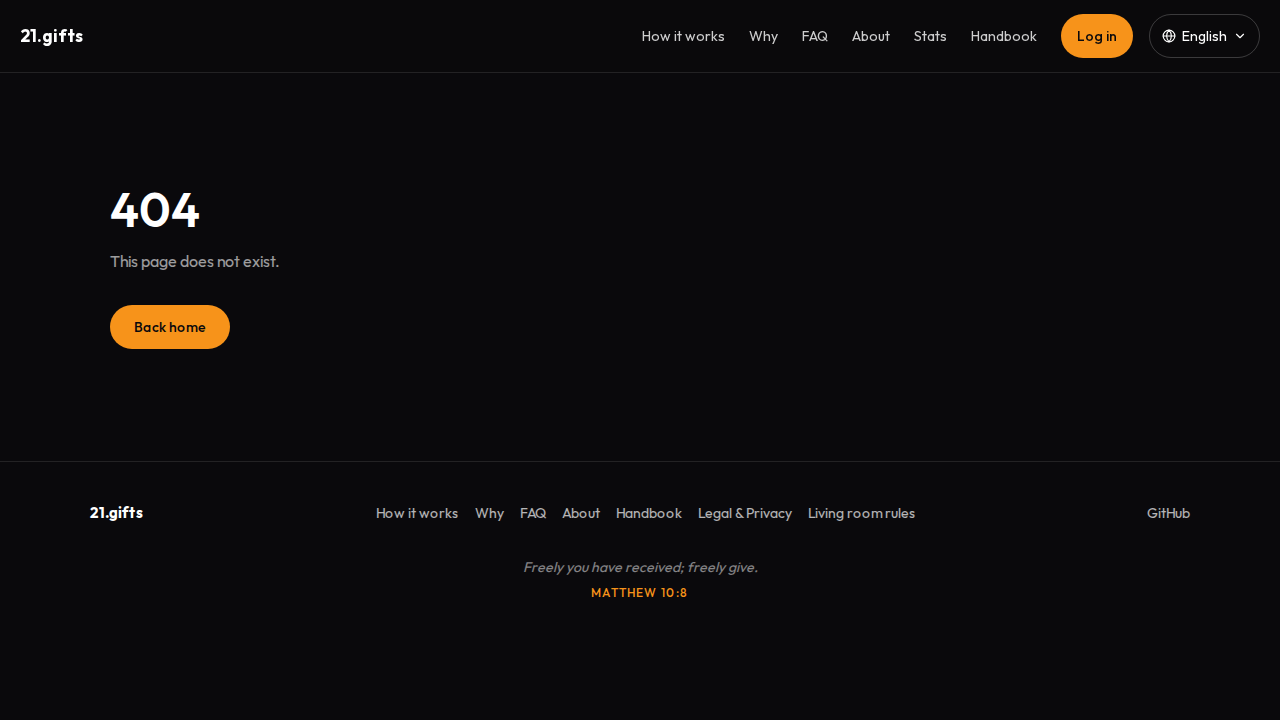Viewport: 1280px width, 720px height.
Task: Open How it works in top navigation
Action: pyautogui.click(x=683, y=36)
